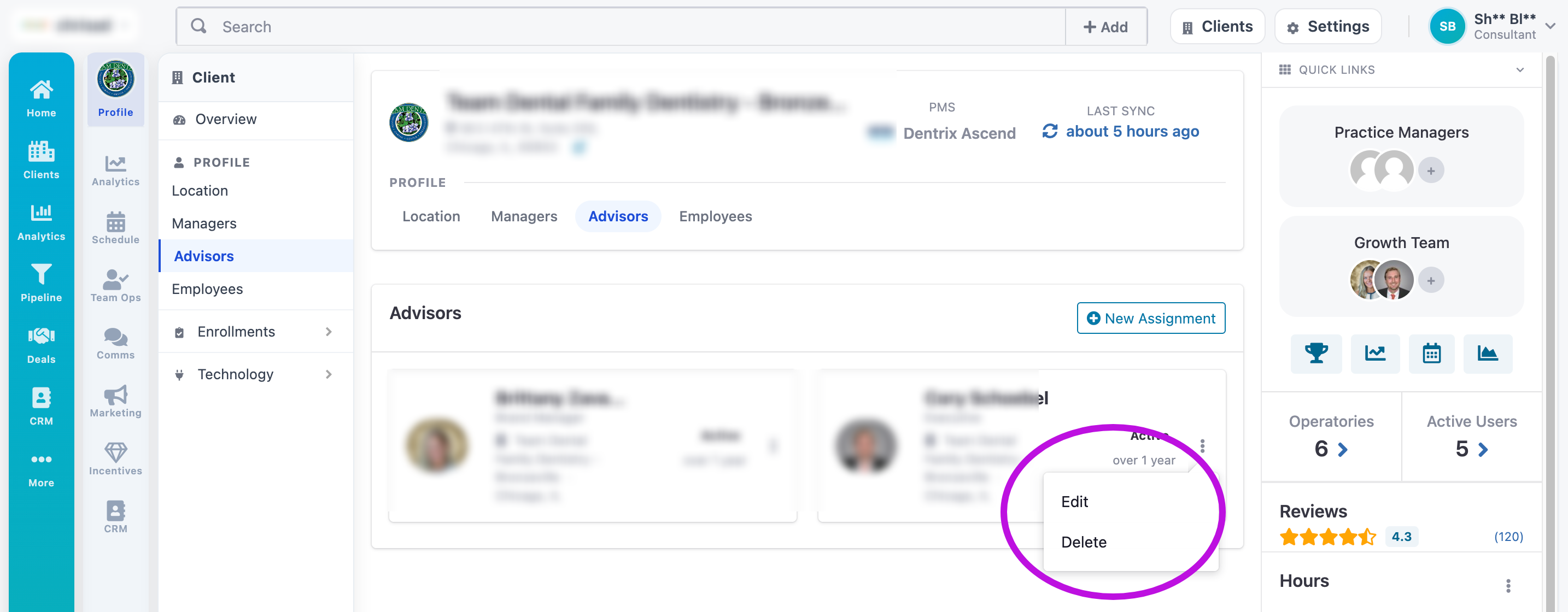
Task: Open the second advisor card three-dot menu
Action: click(x=1202, y=446)
